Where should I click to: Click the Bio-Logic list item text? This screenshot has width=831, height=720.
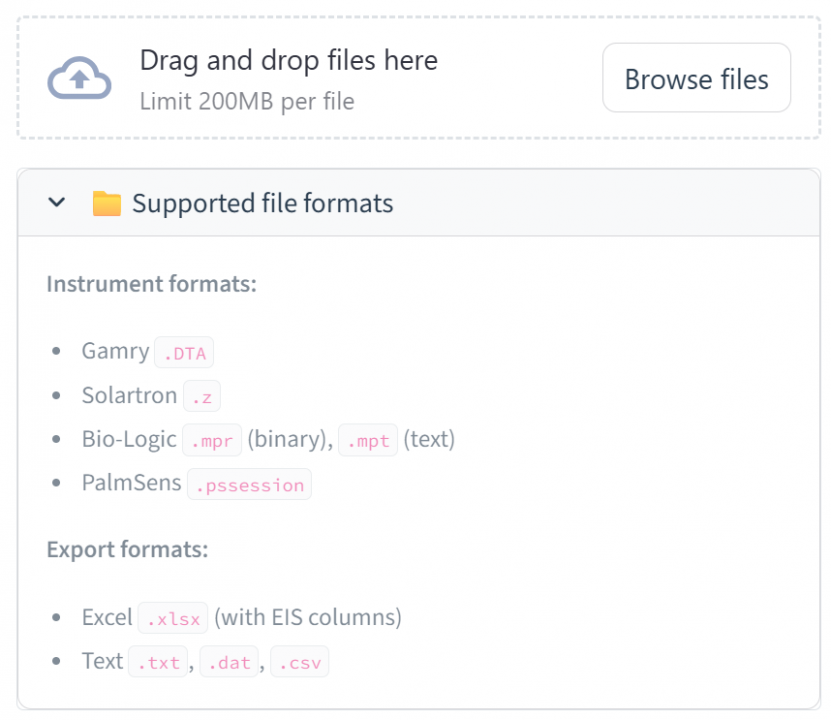129,440
